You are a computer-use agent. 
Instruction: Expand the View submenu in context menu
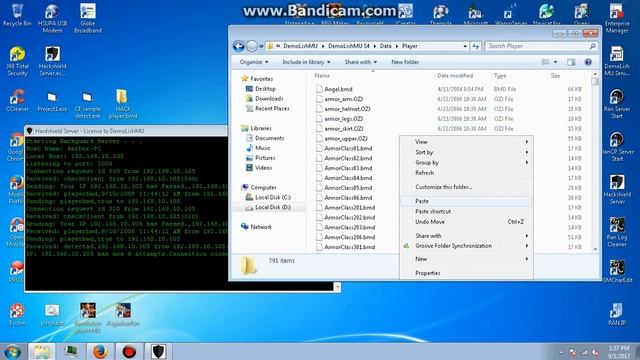[467, 142]
